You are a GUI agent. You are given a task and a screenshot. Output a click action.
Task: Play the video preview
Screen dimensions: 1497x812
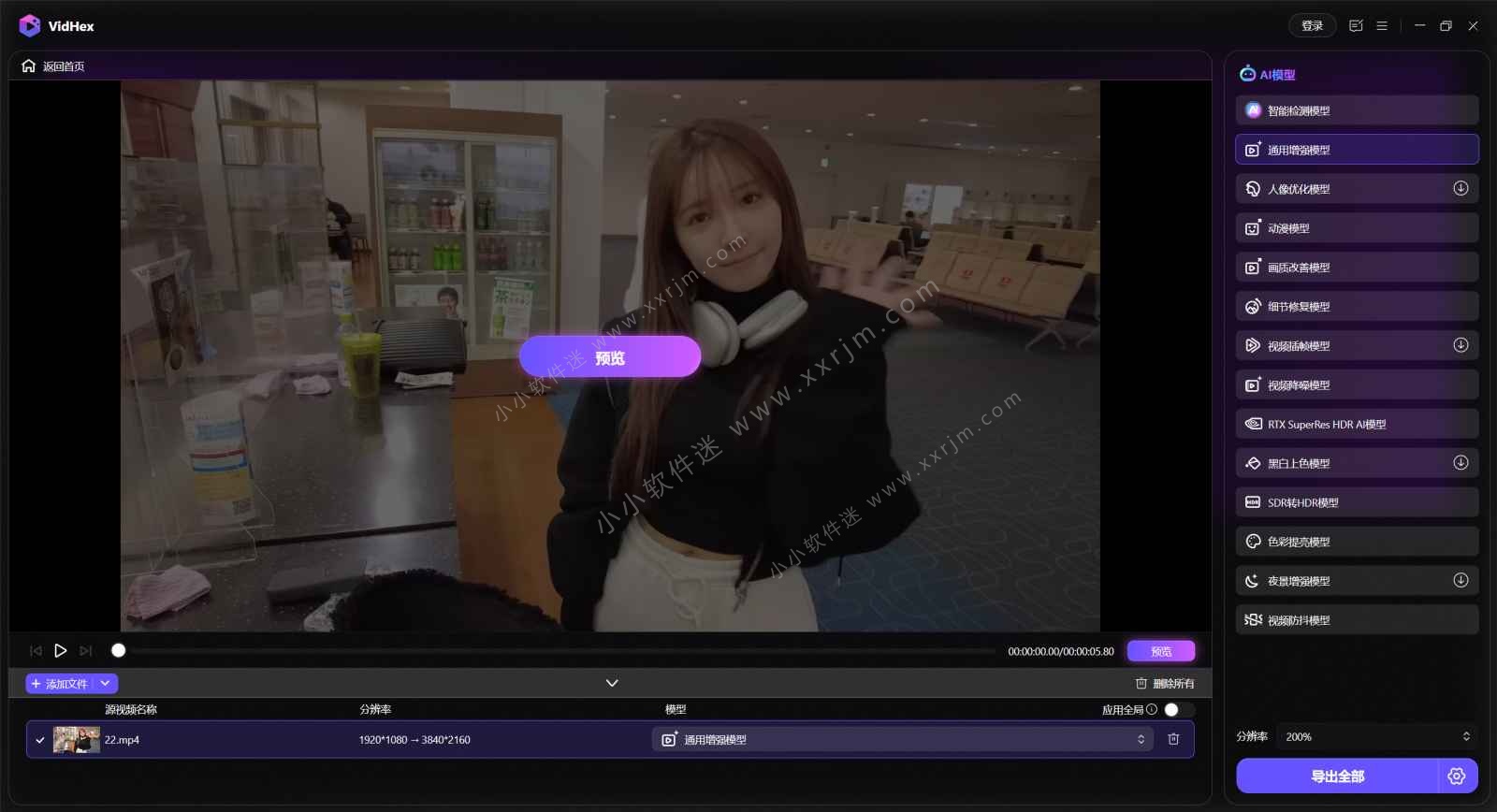(60, 651)
